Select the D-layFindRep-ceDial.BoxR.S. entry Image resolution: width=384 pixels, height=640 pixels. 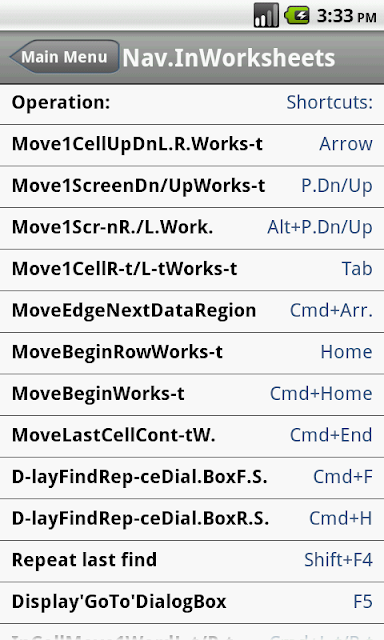(192, 520)
